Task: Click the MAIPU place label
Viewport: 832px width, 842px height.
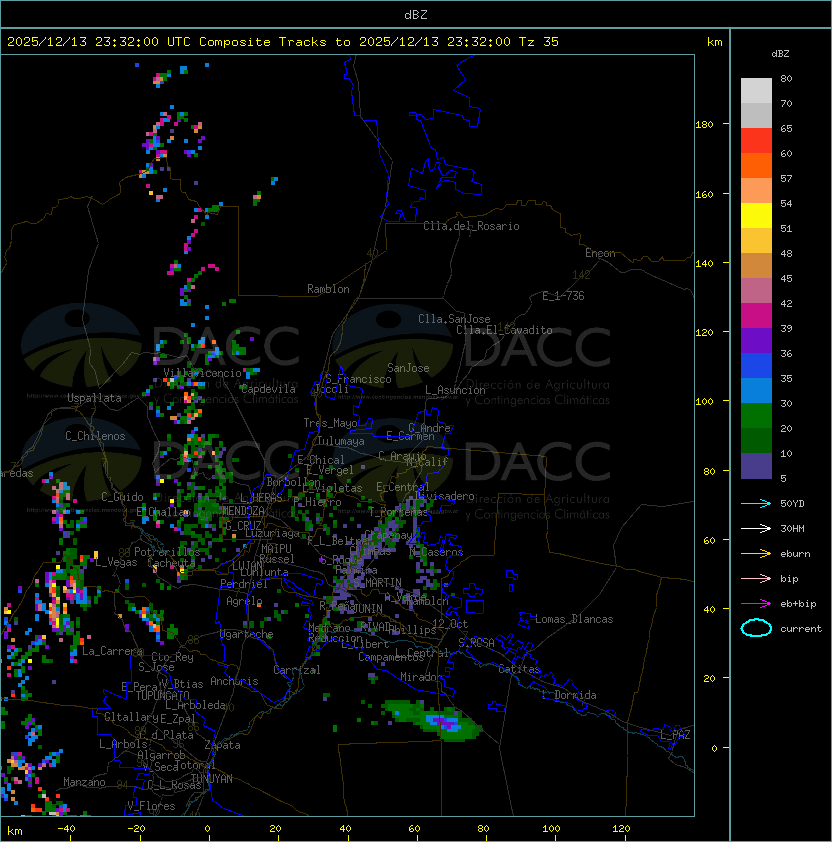Action: point(276,549)
